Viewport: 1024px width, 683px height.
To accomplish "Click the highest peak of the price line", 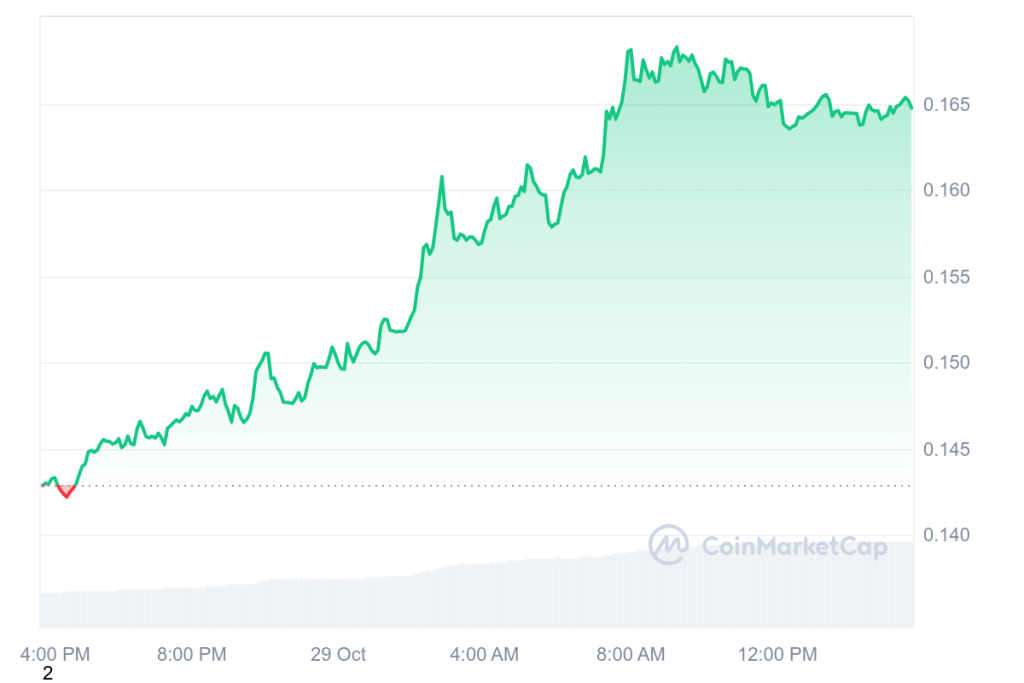I will coord(677,47).
